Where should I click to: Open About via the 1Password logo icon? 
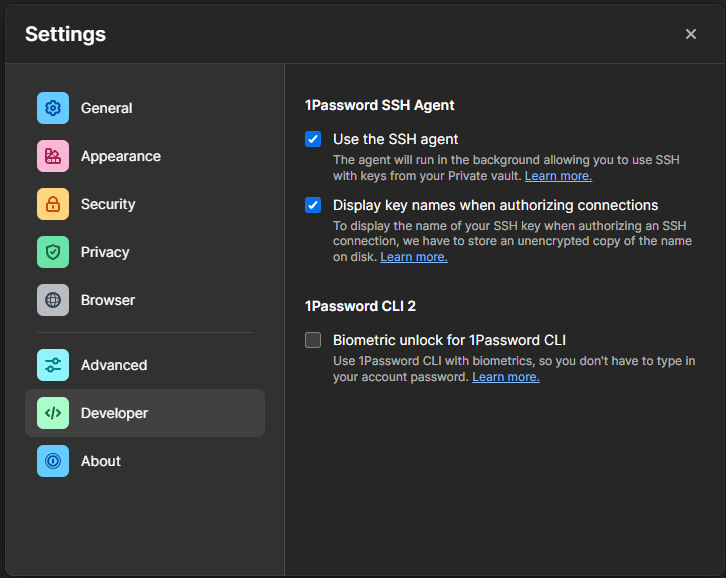point(53,461)
